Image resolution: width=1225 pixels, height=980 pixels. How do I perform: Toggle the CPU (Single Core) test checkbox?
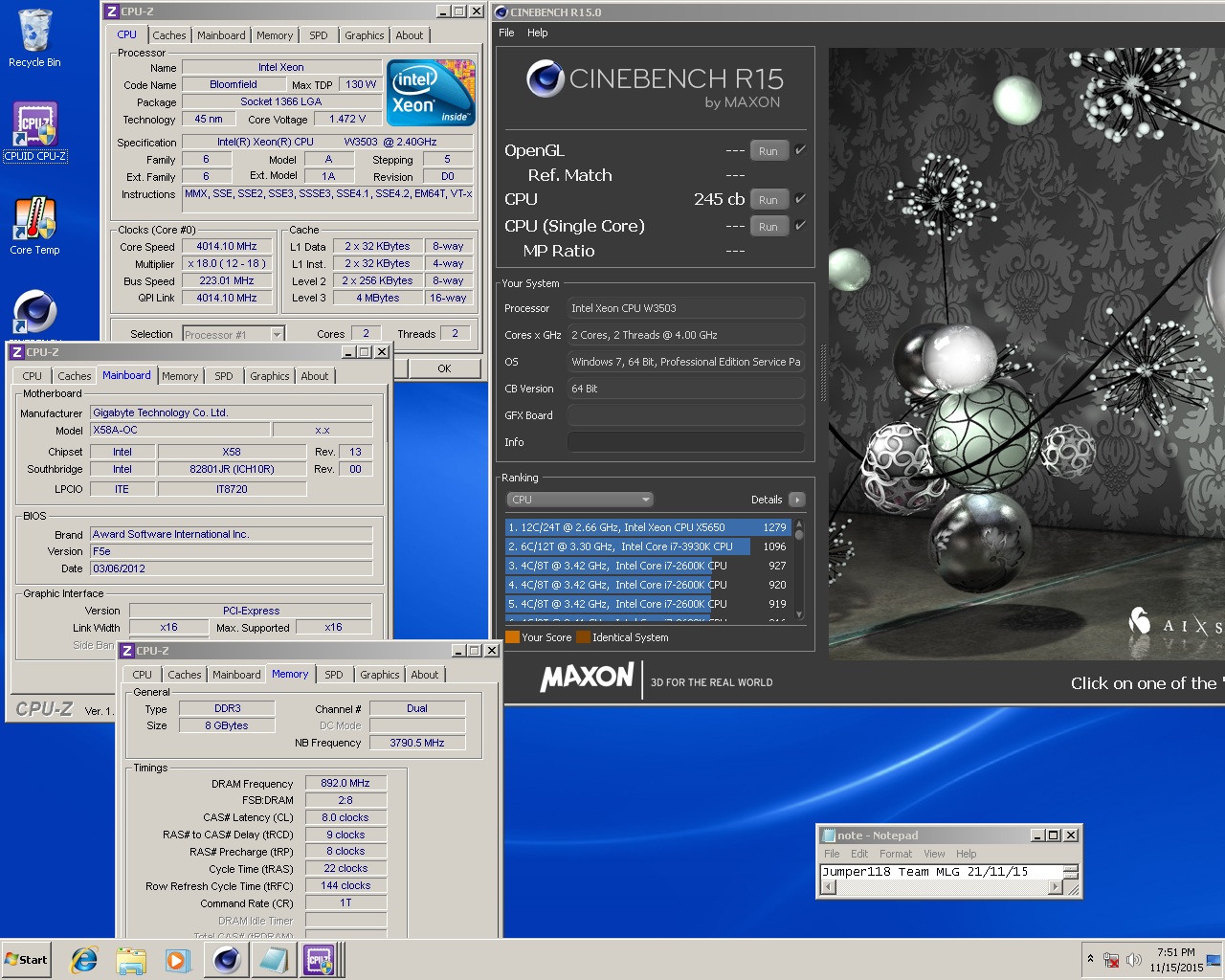[800, 226]
